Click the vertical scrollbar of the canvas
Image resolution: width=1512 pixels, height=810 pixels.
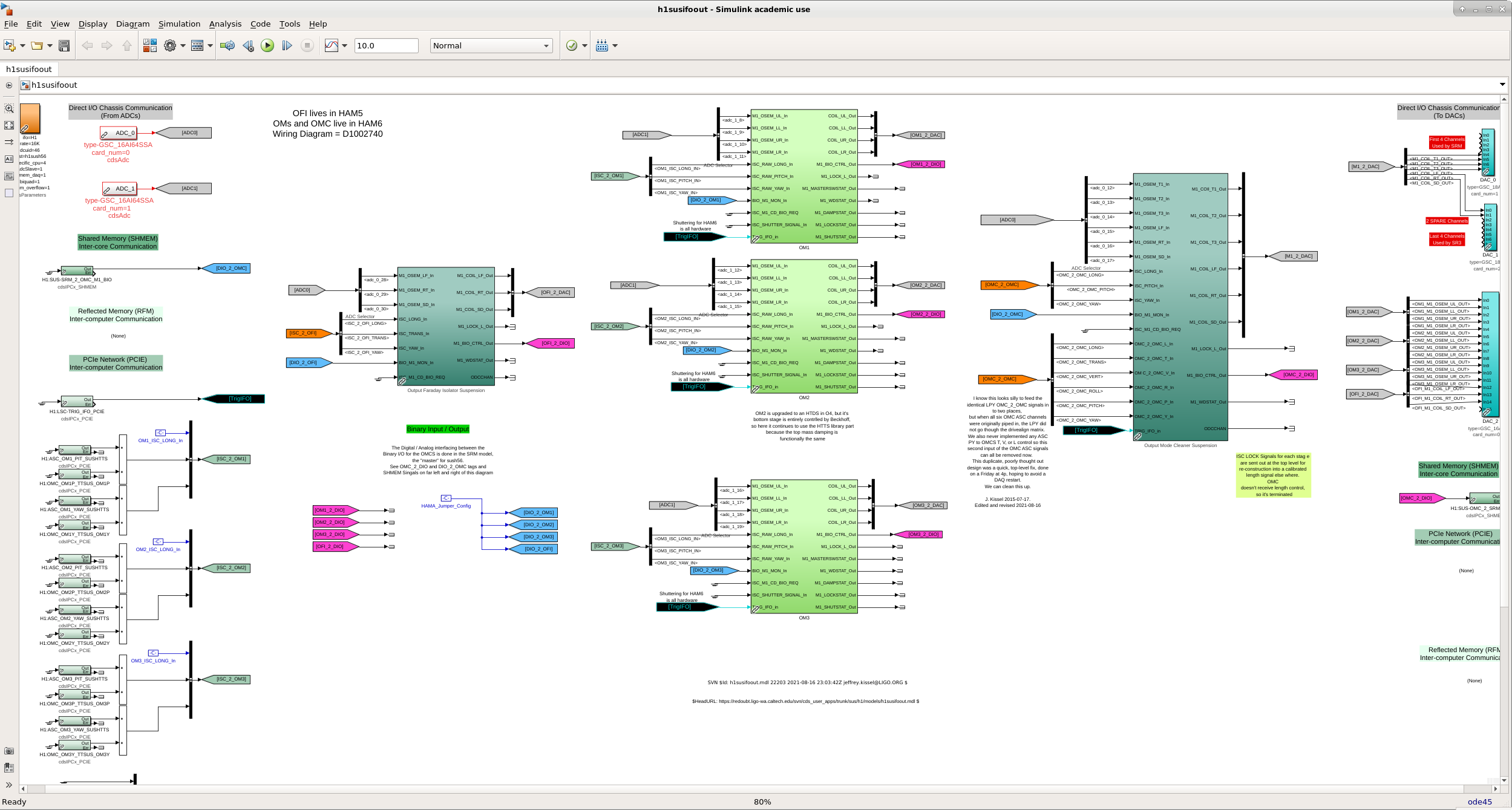1504,439
